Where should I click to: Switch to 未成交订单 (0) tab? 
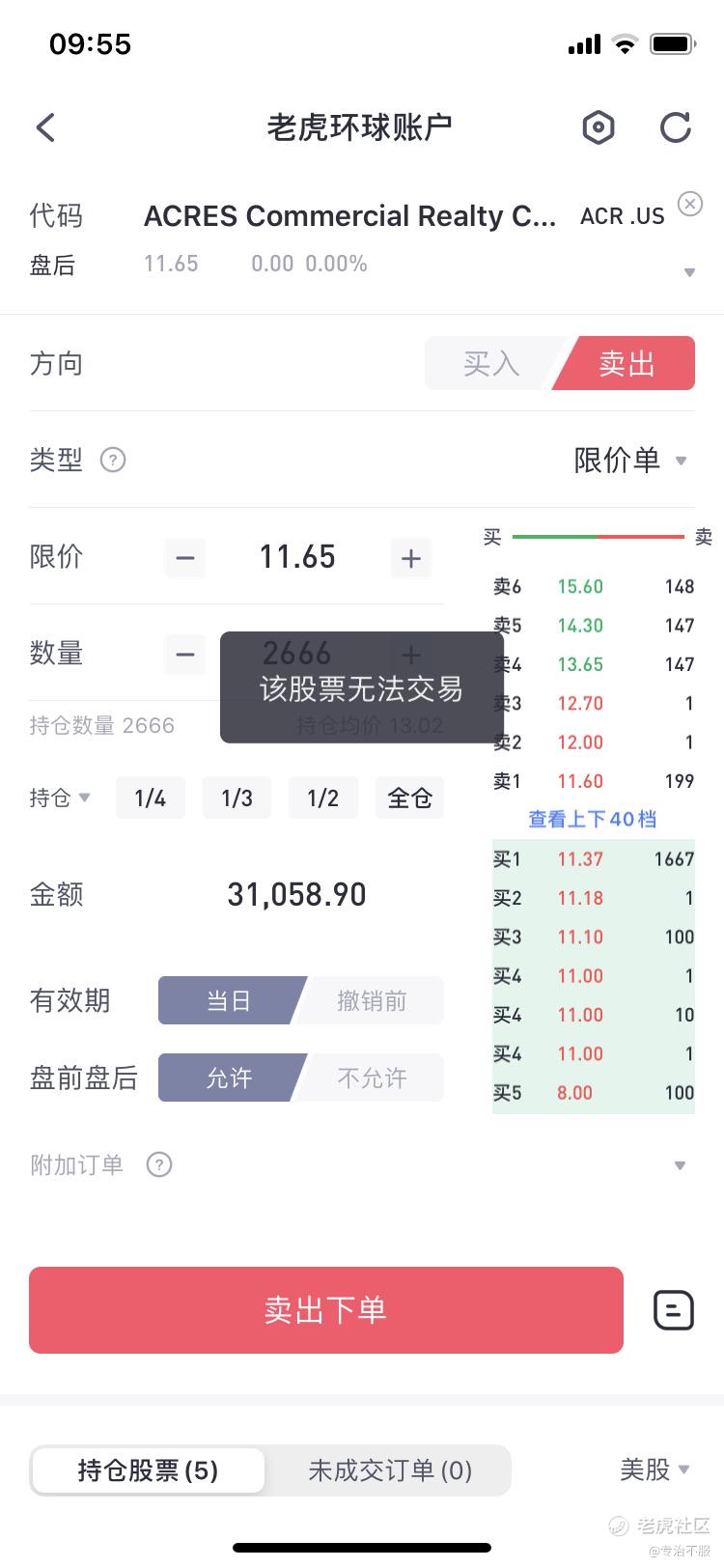tap(390, 1470)
